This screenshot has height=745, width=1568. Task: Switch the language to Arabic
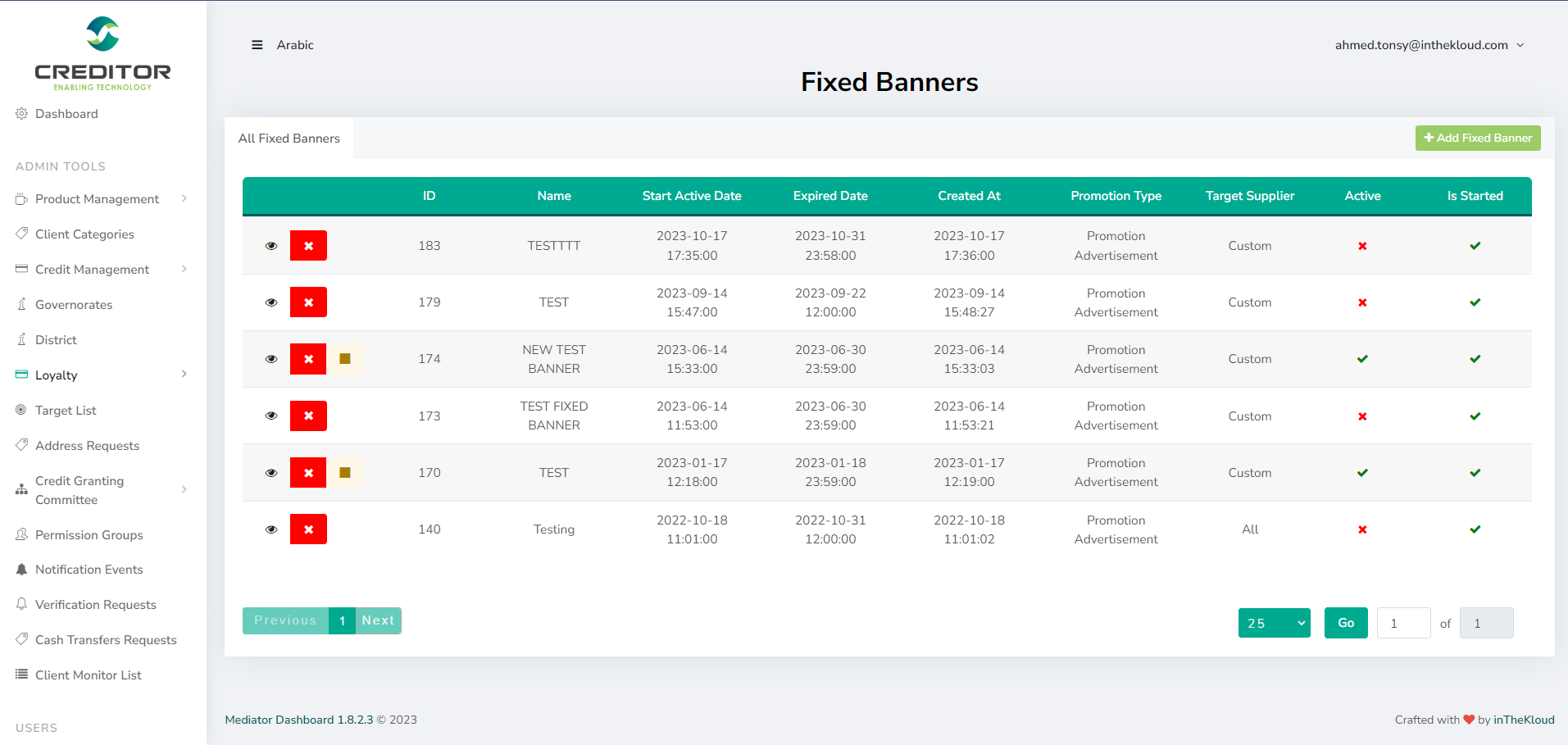(x=295, y=45)
